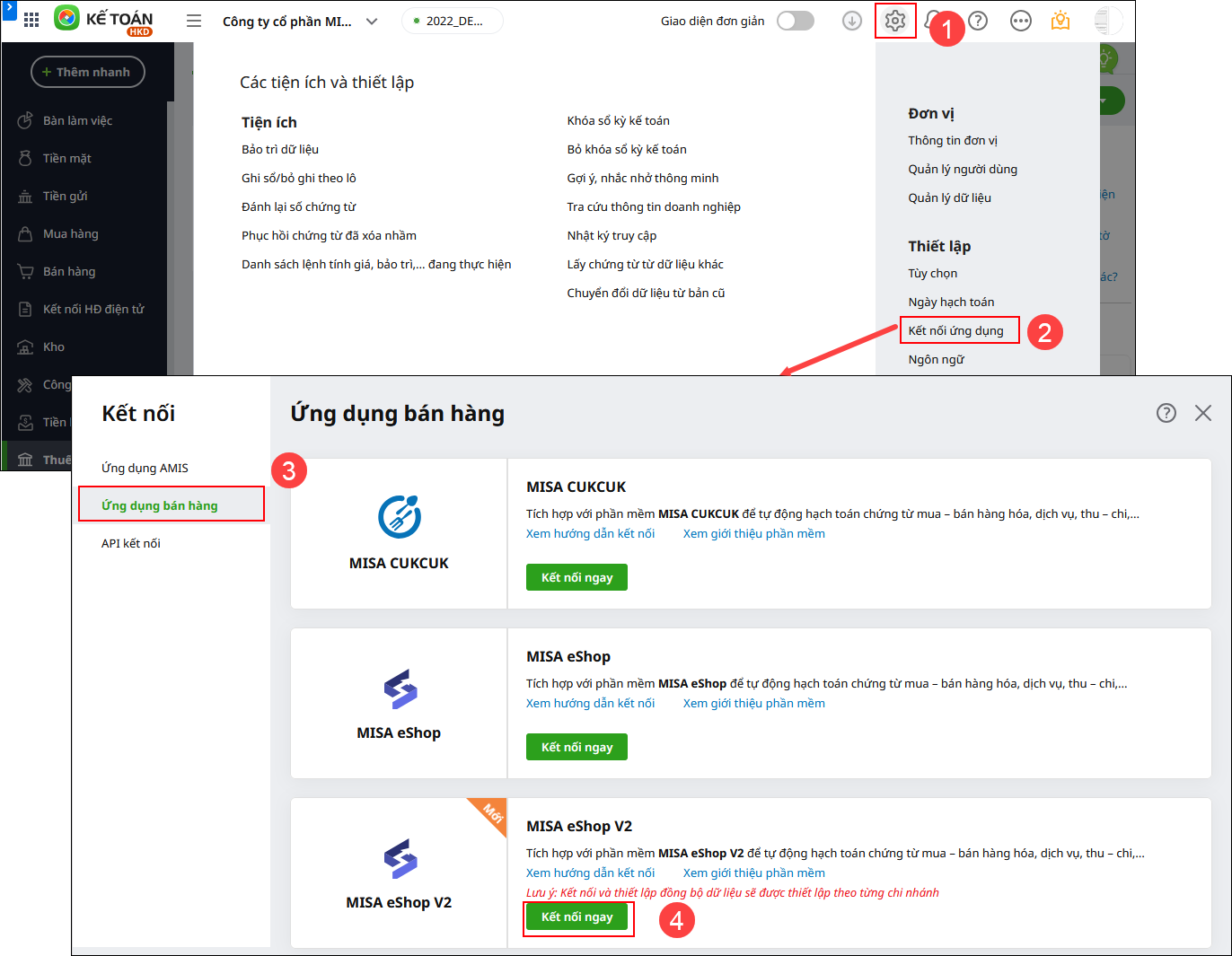Open the app grid launcher icon
Screen dimensions: 1232x956
click(31, 20)
